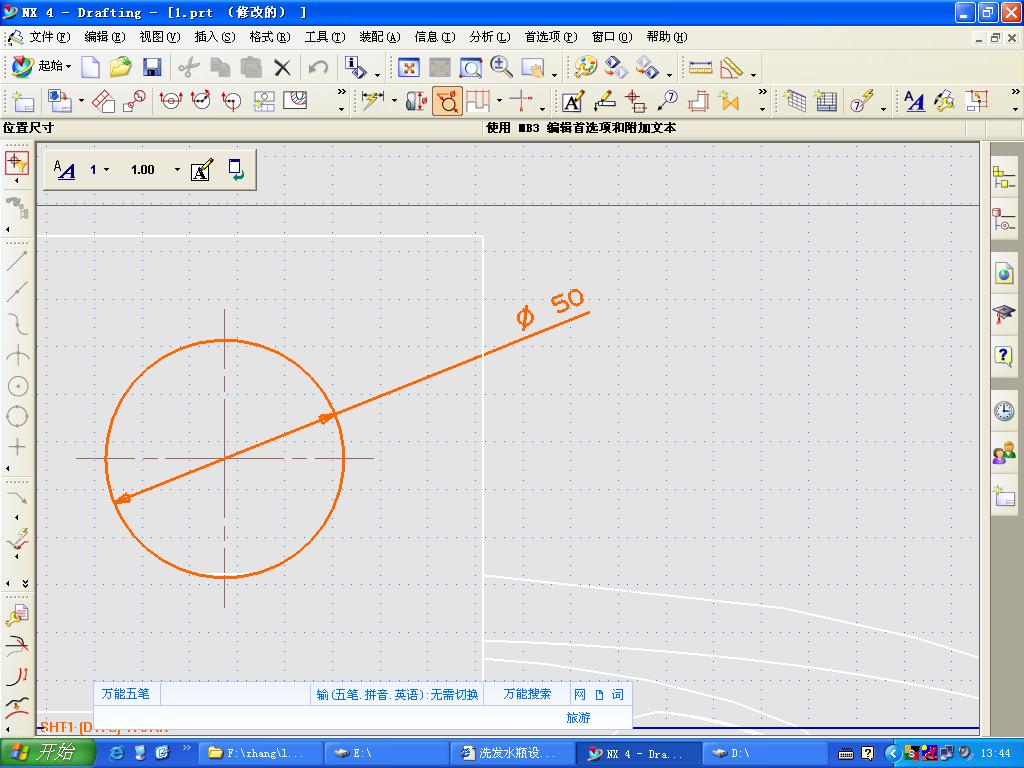
Task: Click the Projected View icon
Action: (103, 101)
